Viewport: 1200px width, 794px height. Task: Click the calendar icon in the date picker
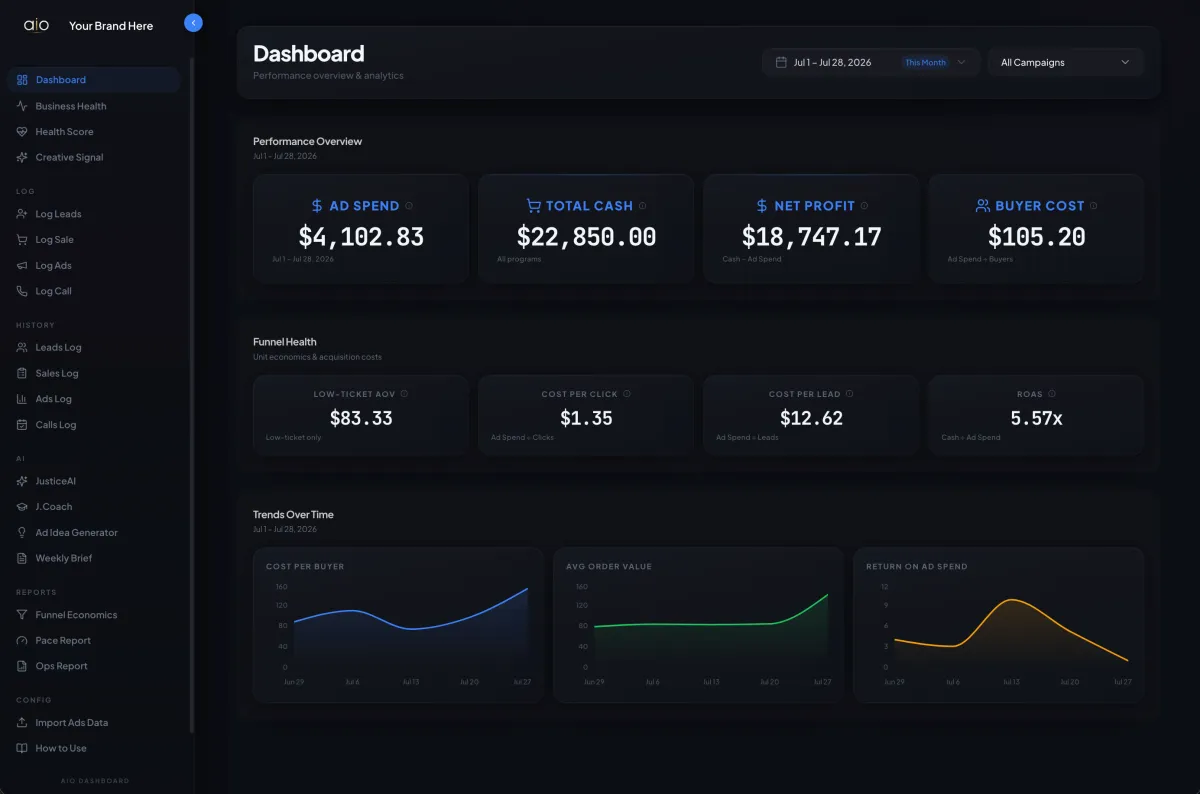781,62
